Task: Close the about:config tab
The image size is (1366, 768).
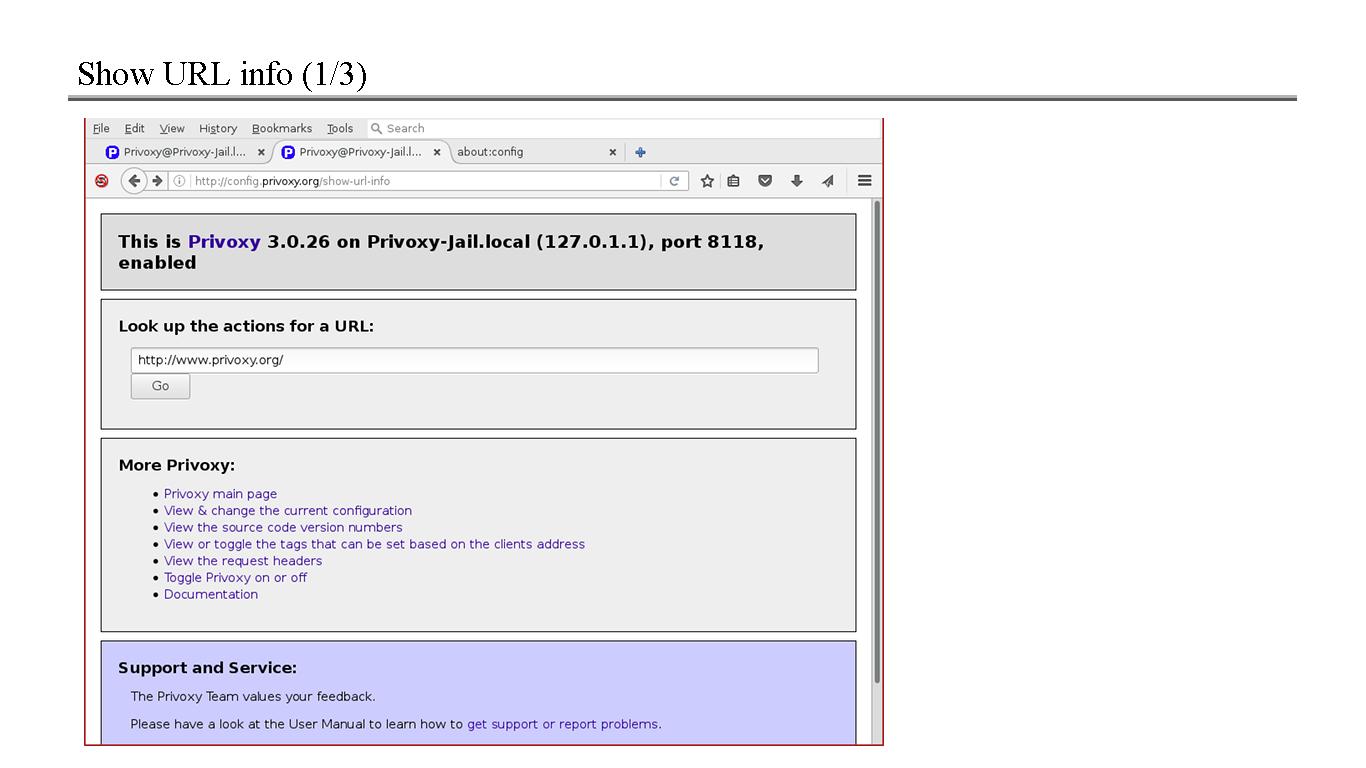Action: point(613,152)
